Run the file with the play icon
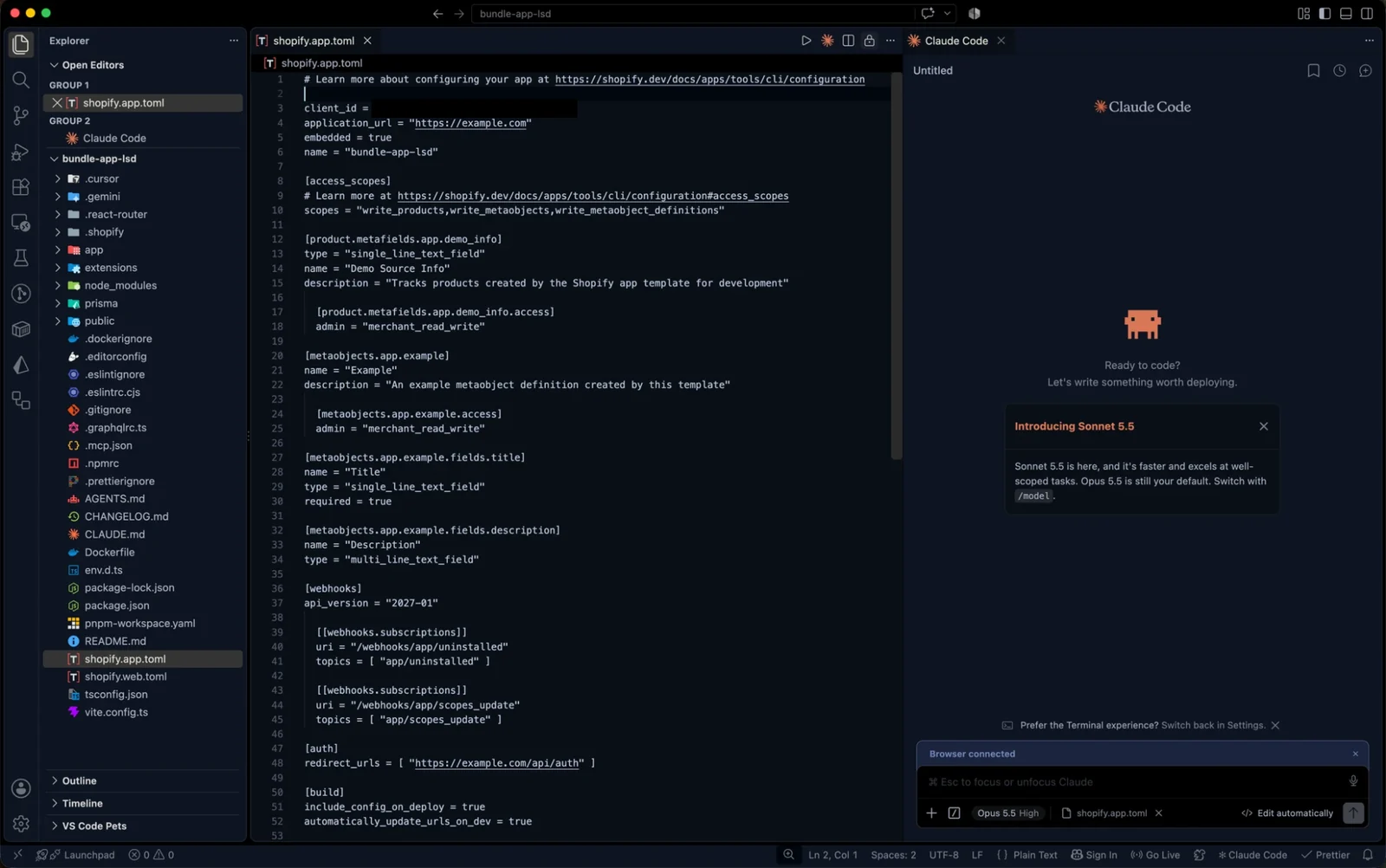Screen dimensions: 1386x868 [806, 41]
